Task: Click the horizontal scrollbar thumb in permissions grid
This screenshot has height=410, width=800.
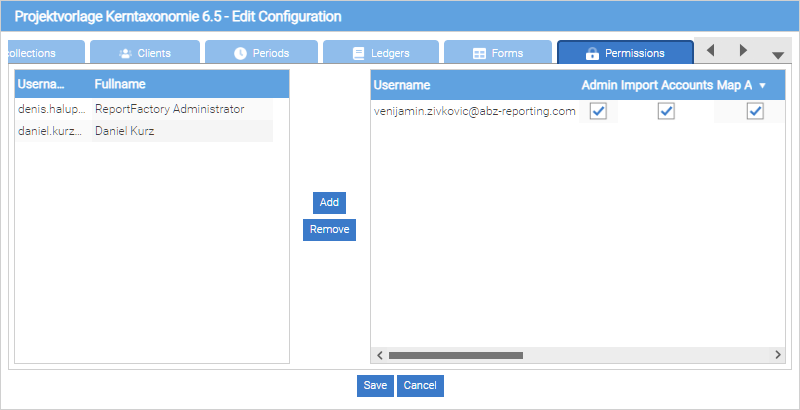Action: pyautogui.click(x=455, y=355)
